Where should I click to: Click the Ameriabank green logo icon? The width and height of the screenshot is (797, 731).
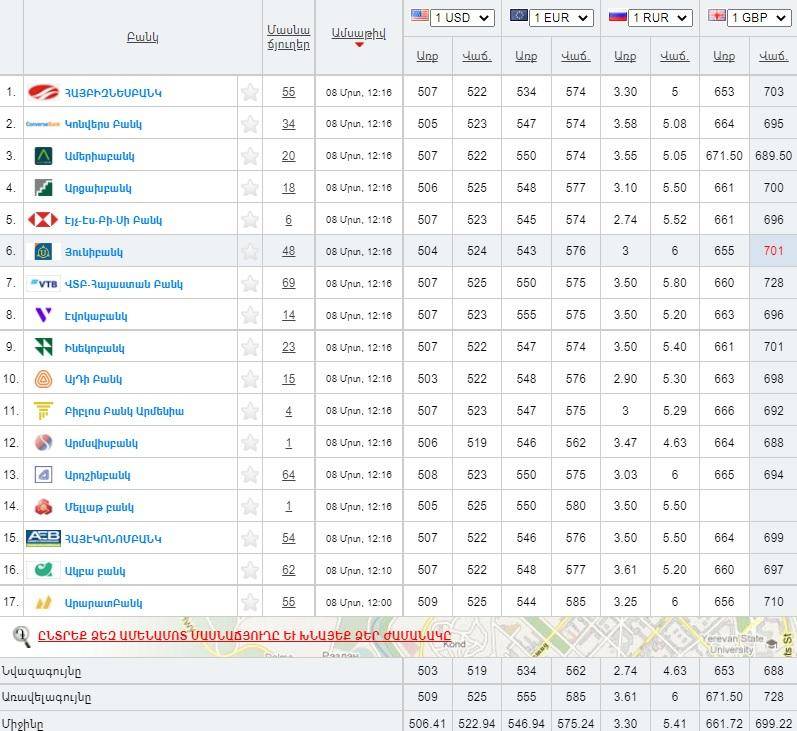43,156
